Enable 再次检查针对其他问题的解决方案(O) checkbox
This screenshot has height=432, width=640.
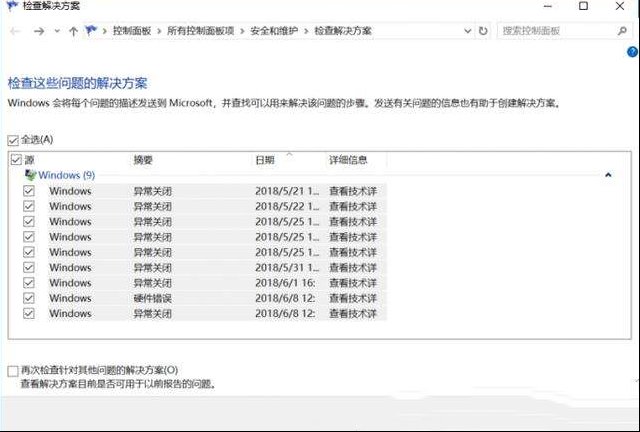point(13,371)
